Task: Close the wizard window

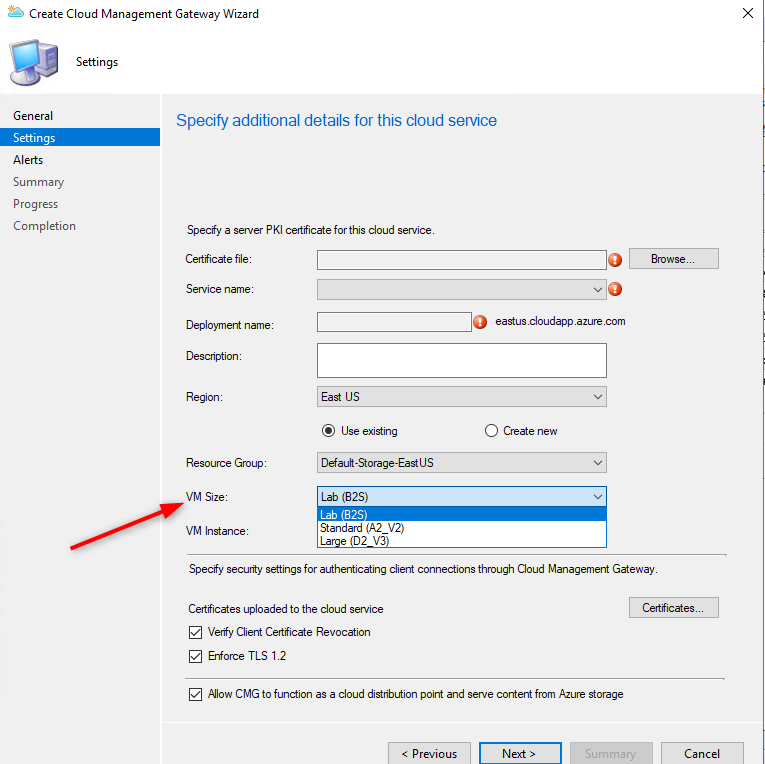Action: (746, 14)
